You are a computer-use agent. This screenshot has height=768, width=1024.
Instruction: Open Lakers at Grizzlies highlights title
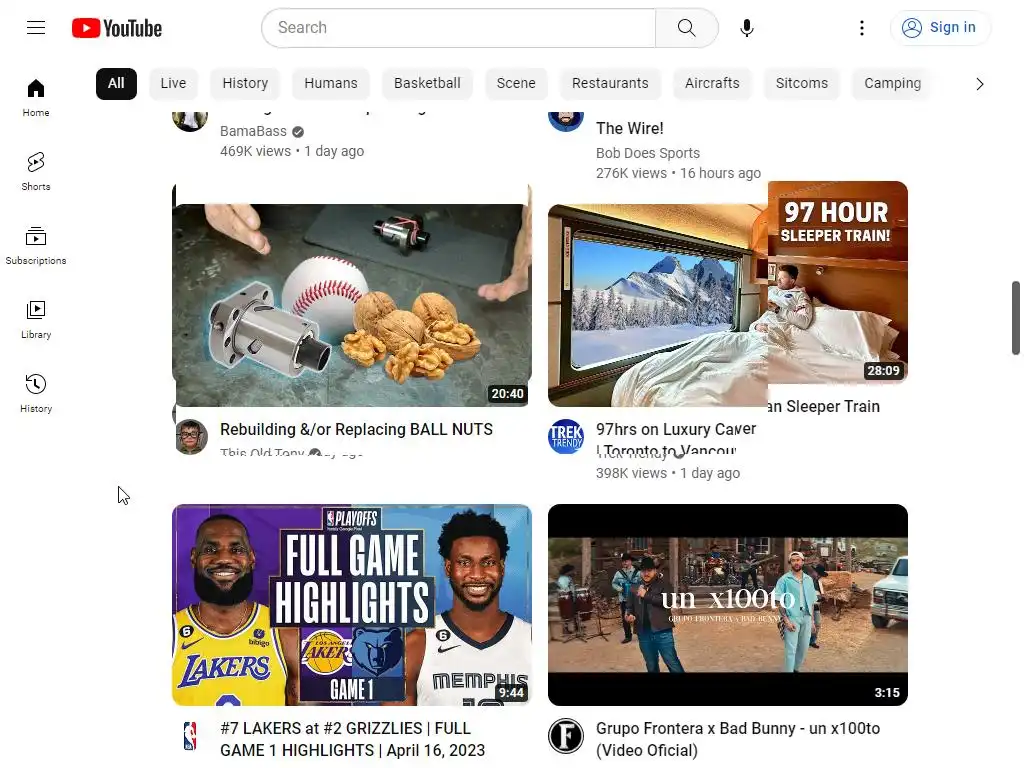353,739
